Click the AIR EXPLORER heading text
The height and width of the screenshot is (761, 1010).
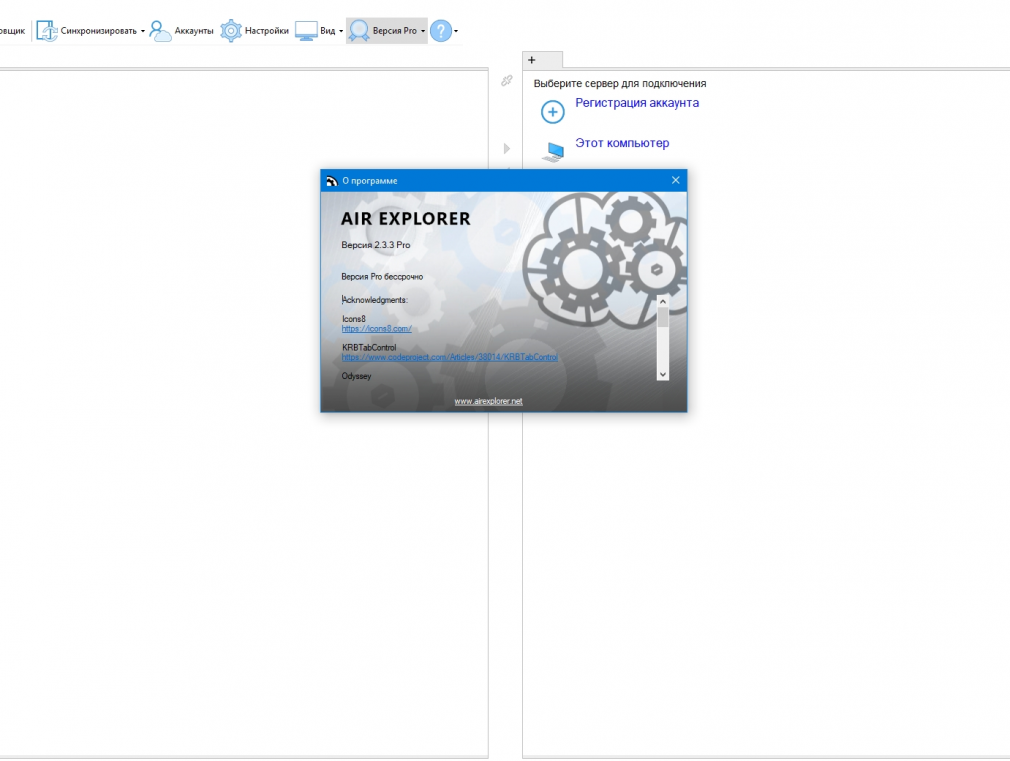(x=406, y=219)
